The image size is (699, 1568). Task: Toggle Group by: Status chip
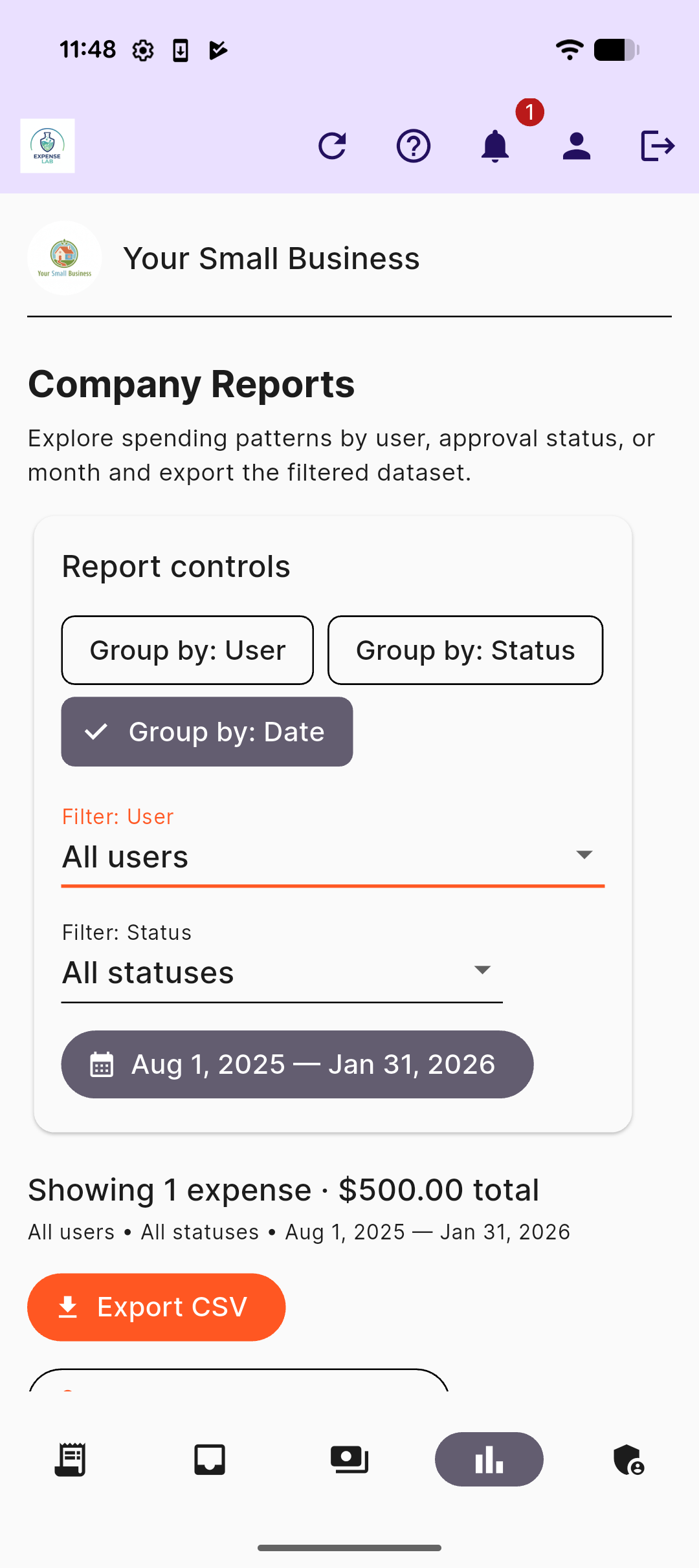465,650
